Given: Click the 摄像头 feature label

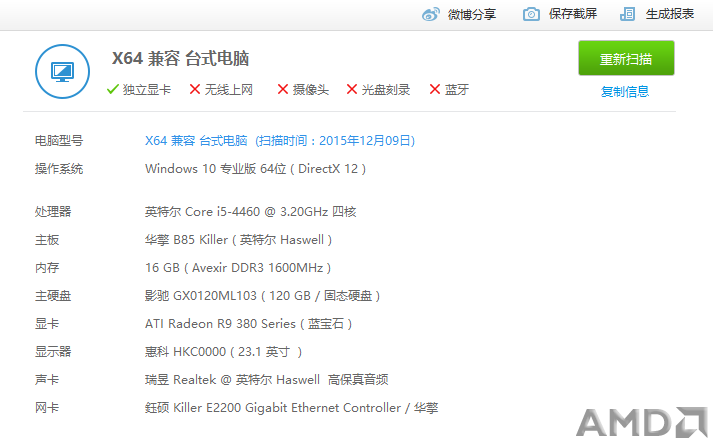Looking at the screenshot, I should [311, 90].
